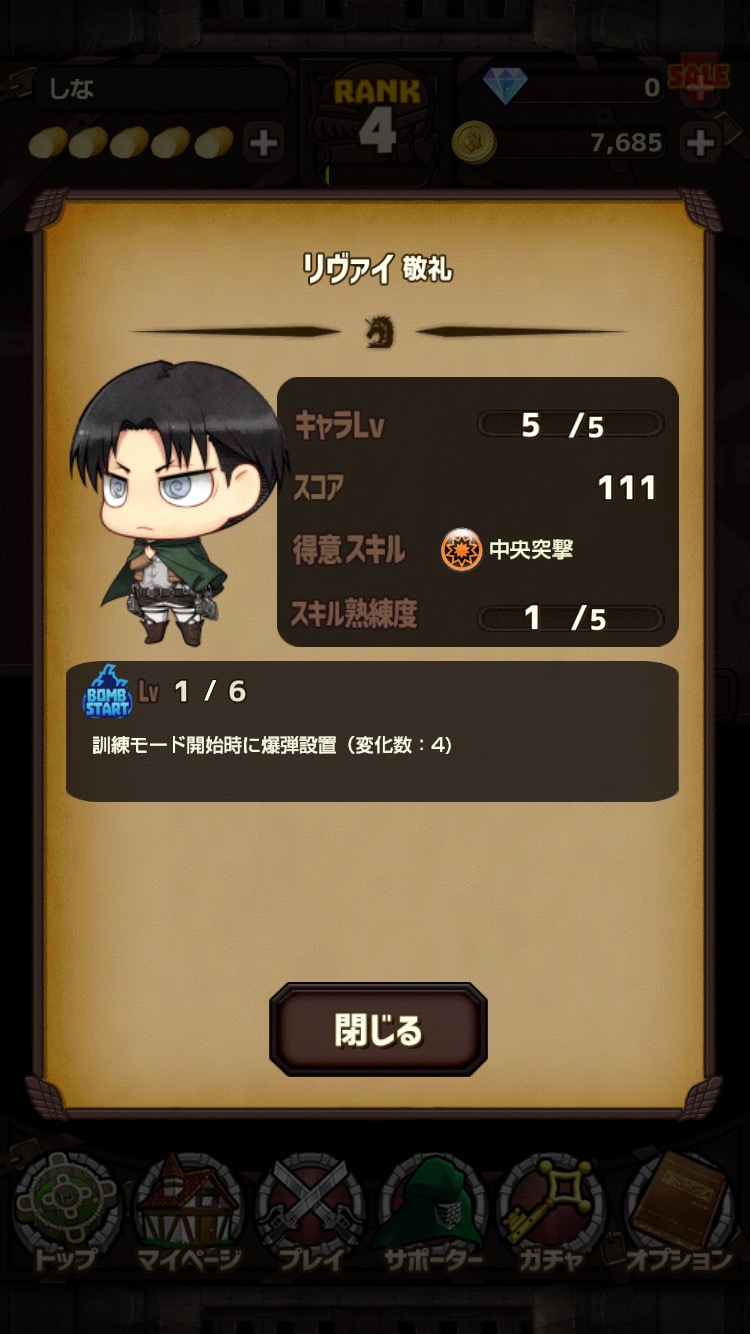This screenshot has width=750, height=1334.
Task: Open the ガチャ key icon
Action: pyautogui.click(x=552, y=1213)
